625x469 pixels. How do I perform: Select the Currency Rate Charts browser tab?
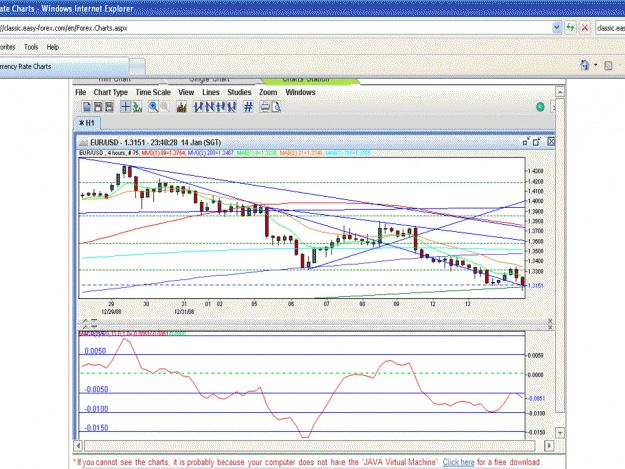pyautogui.click(x=64, y=66)
